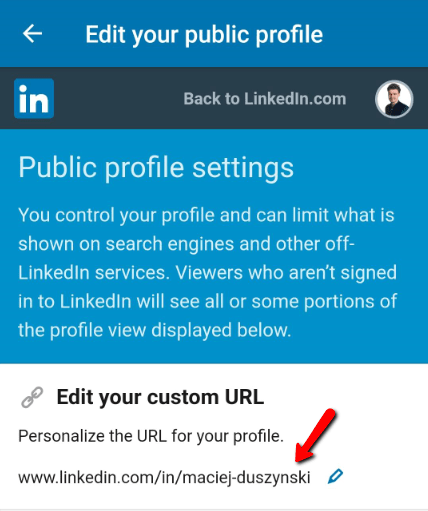Click empty area of dark navigation bar
Image resolution: width=428 pixels, height=511 pixels.
(117, 99)
